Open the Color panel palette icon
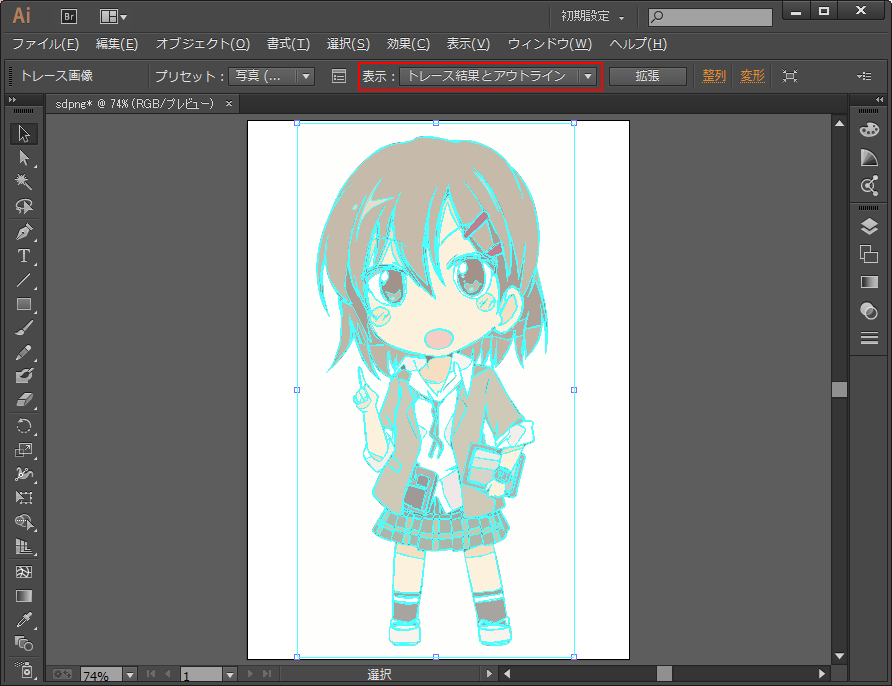 click(x=869, y=130)
